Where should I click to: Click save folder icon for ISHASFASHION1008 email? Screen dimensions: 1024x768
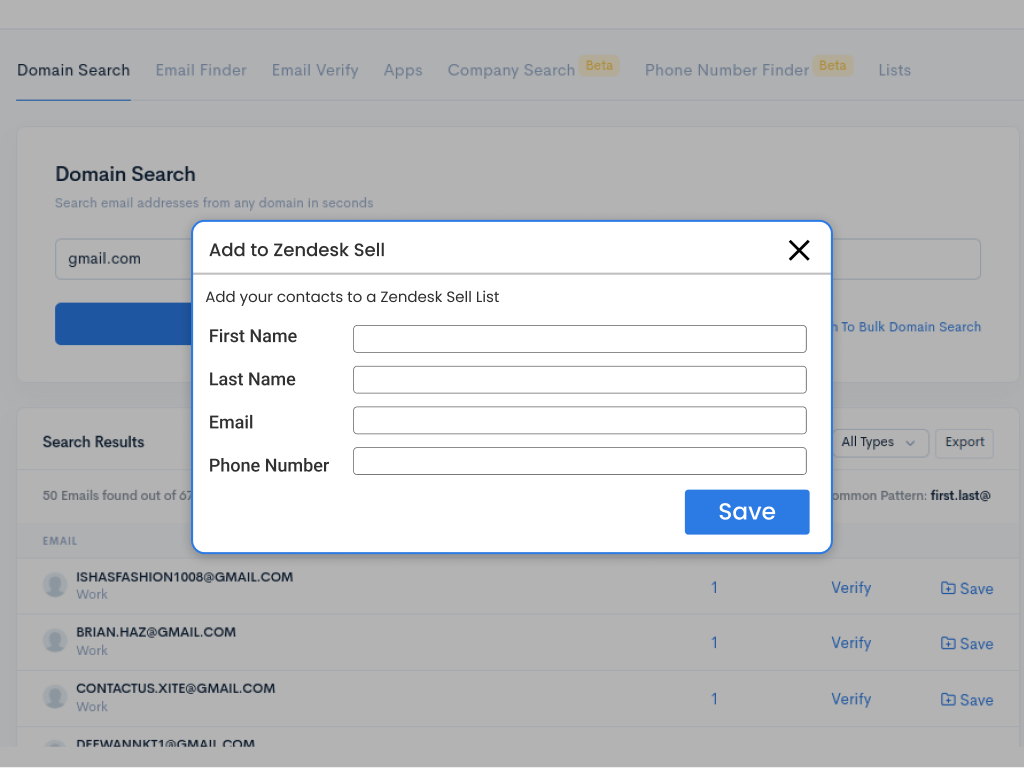pyautogui.click(x=948, y=588)
